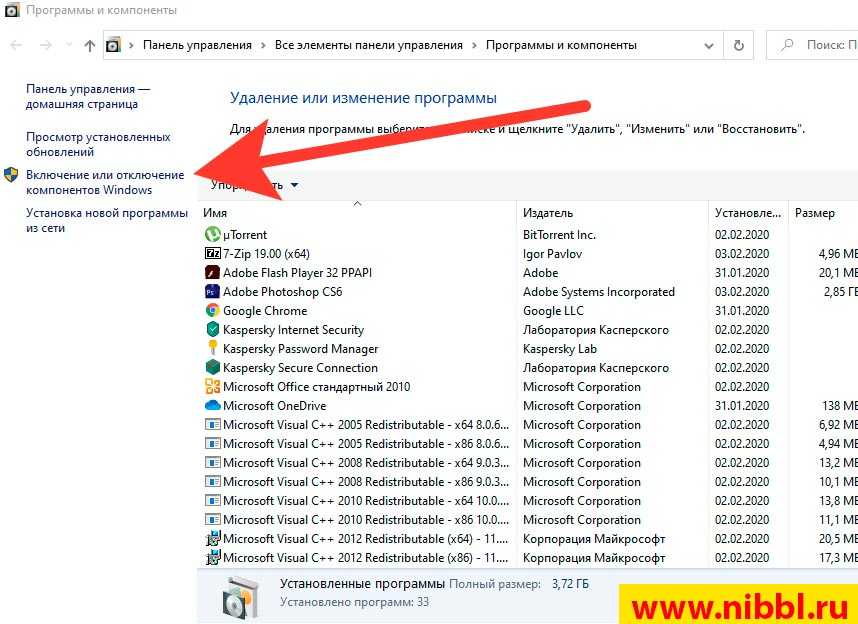Sort by the Установлено date column header
This screenshot has width=858, height=624.
pyautogui.click(x=748, y=213)
